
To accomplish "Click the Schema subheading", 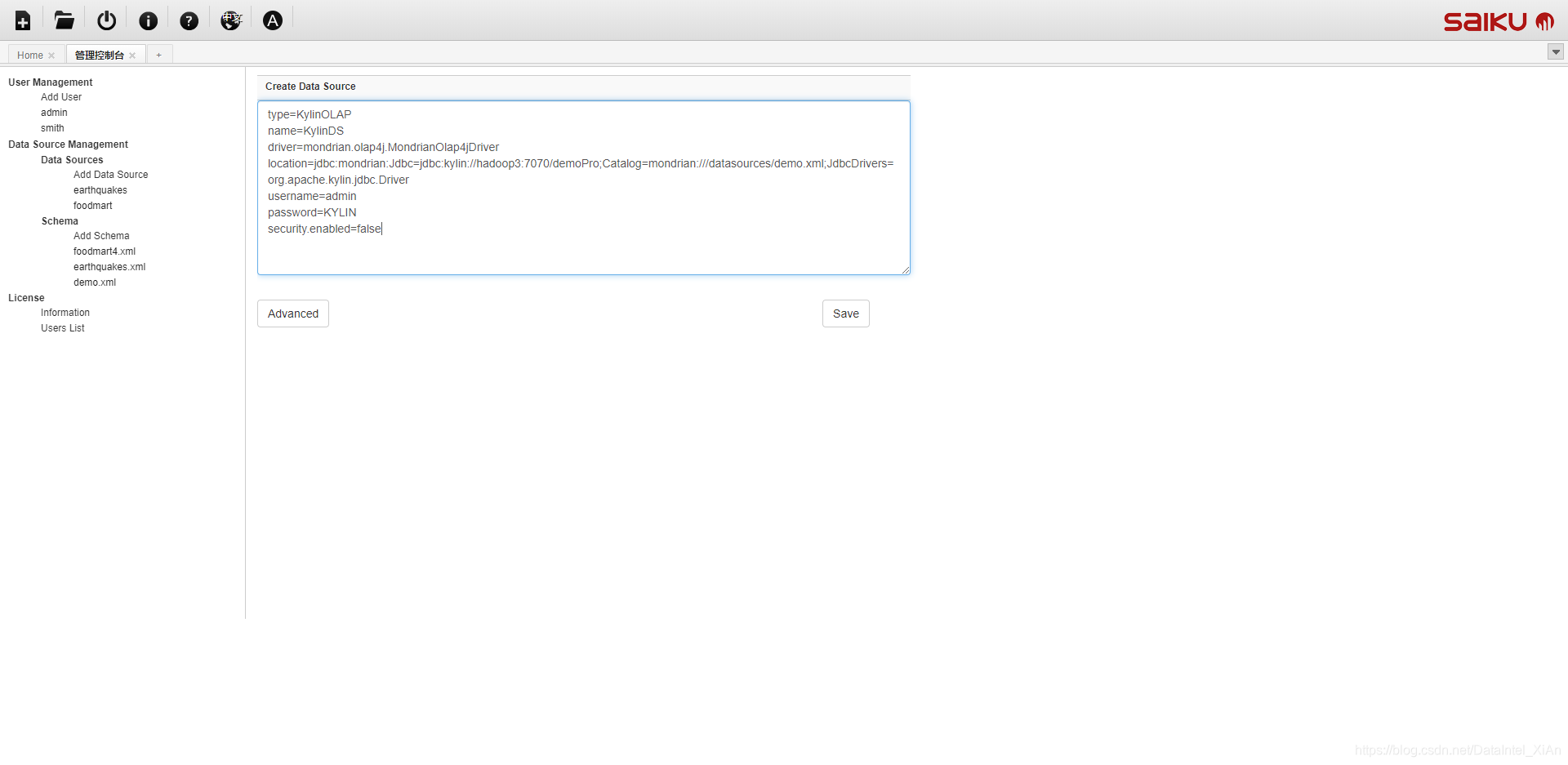I will point(60,221).
